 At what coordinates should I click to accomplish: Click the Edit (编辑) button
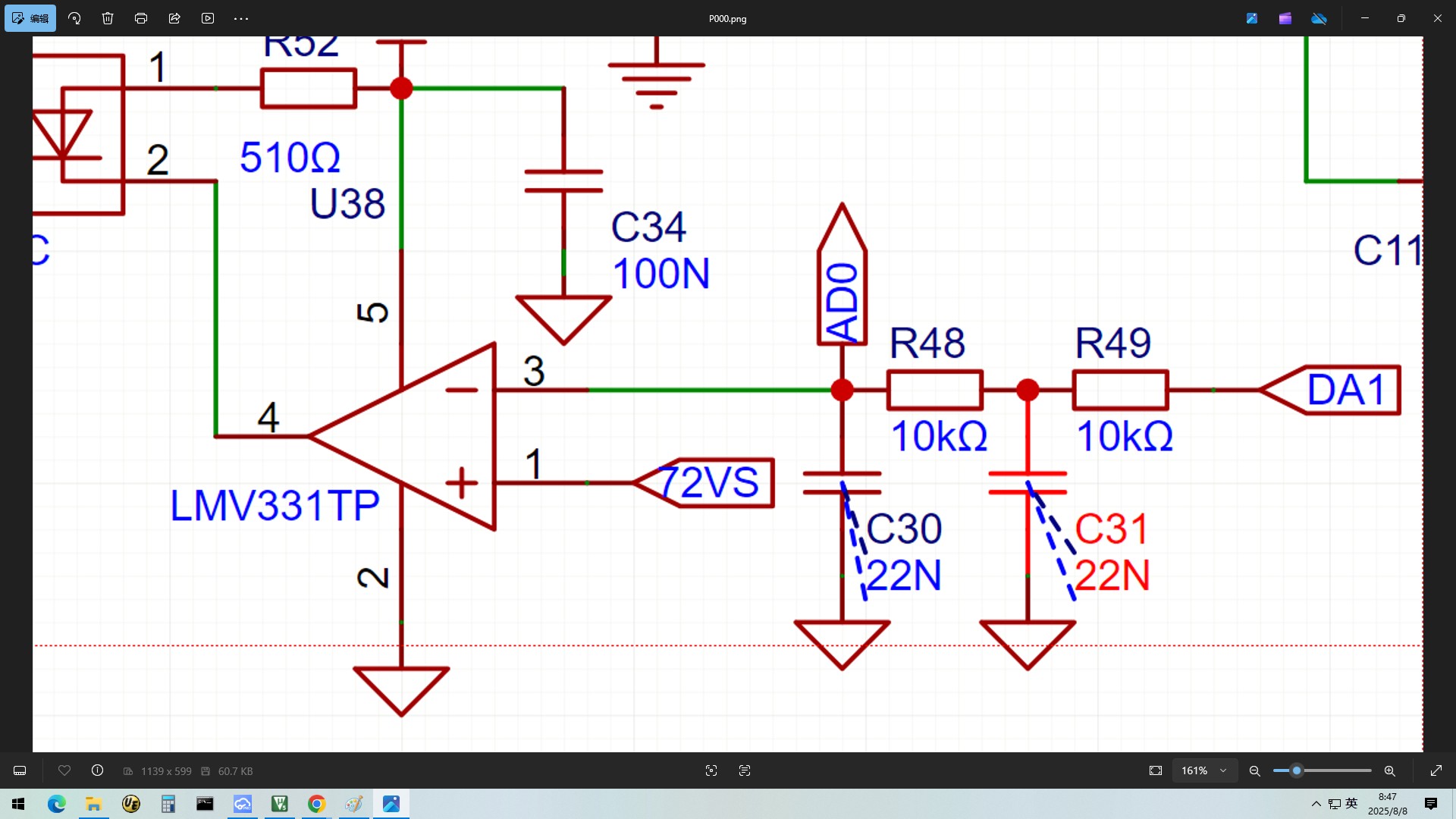click(x=30, y=18)
